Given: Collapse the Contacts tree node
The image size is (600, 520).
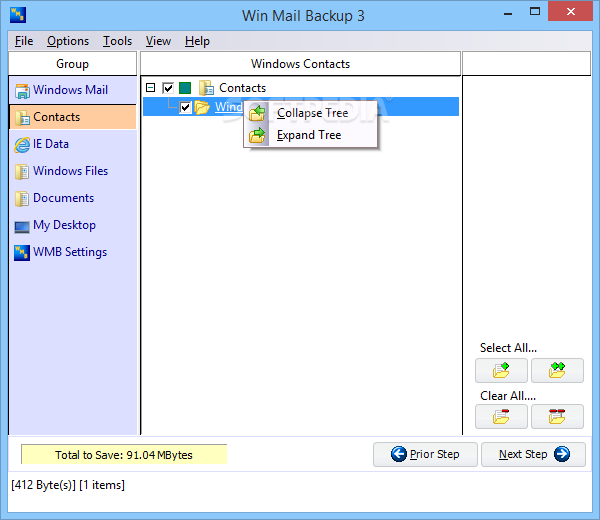Looking at the screenshot, I should (x=151, y=88).
